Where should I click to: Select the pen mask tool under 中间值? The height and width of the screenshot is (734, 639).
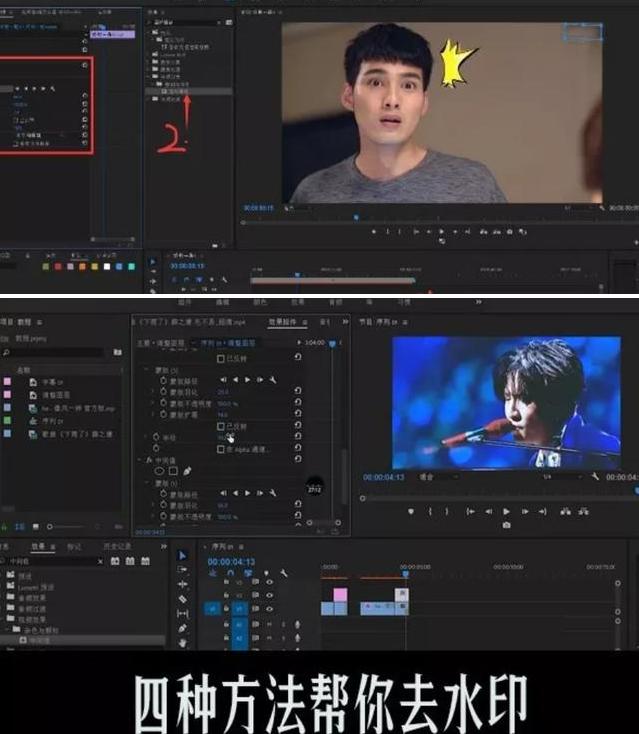tap(187, 471)
